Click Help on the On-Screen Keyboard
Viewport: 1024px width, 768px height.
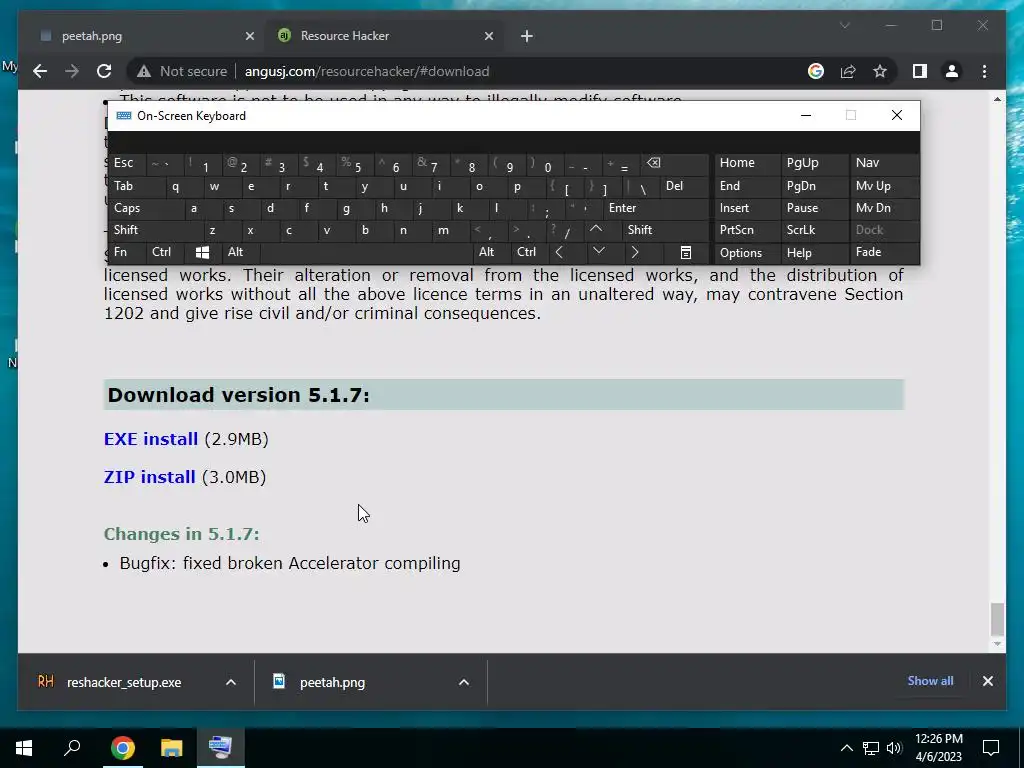coord(814,253)
